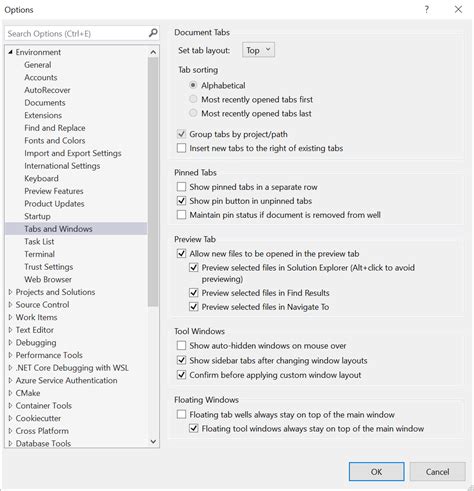This screenshot has width=474, height=491.
Task: Focus the Search Options input field
Action: 77,33
